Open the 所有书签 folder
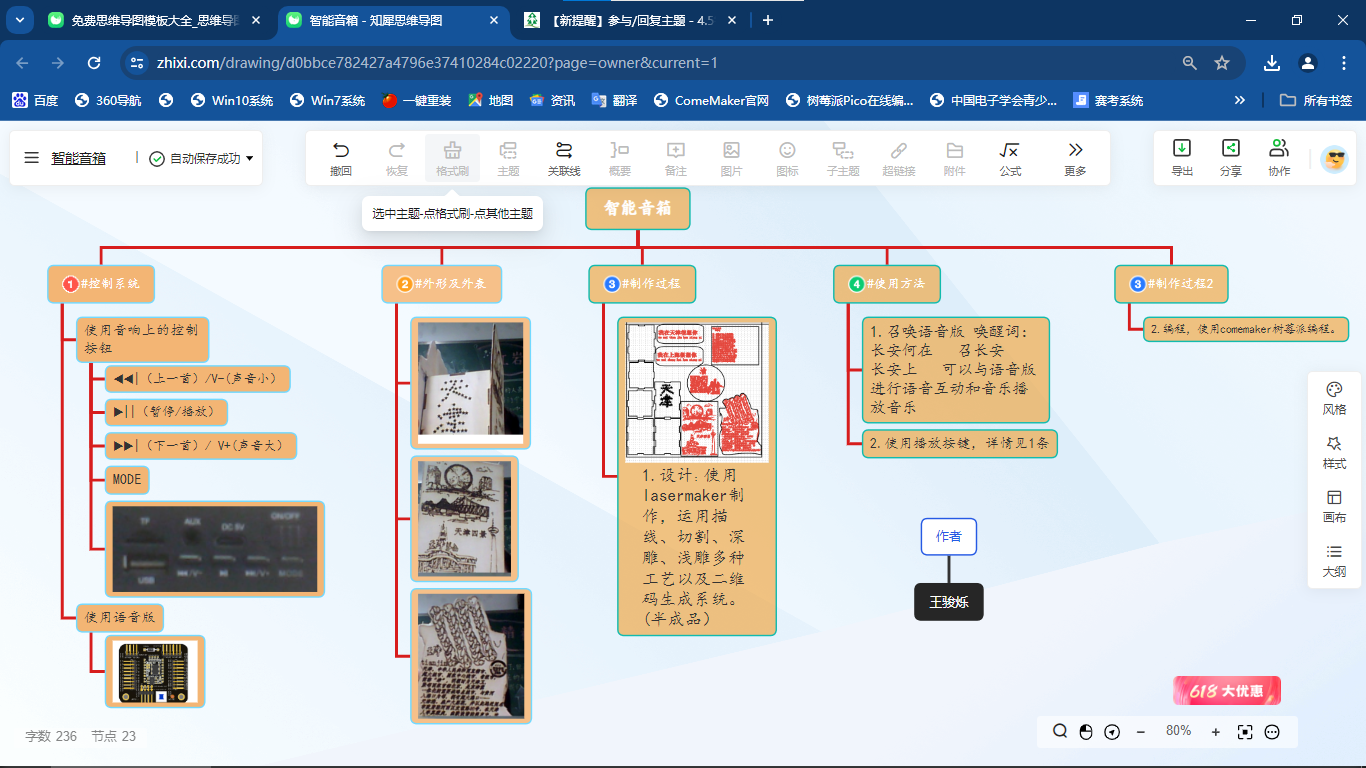The image size is (1366, 768). (x=1317, y=100)
